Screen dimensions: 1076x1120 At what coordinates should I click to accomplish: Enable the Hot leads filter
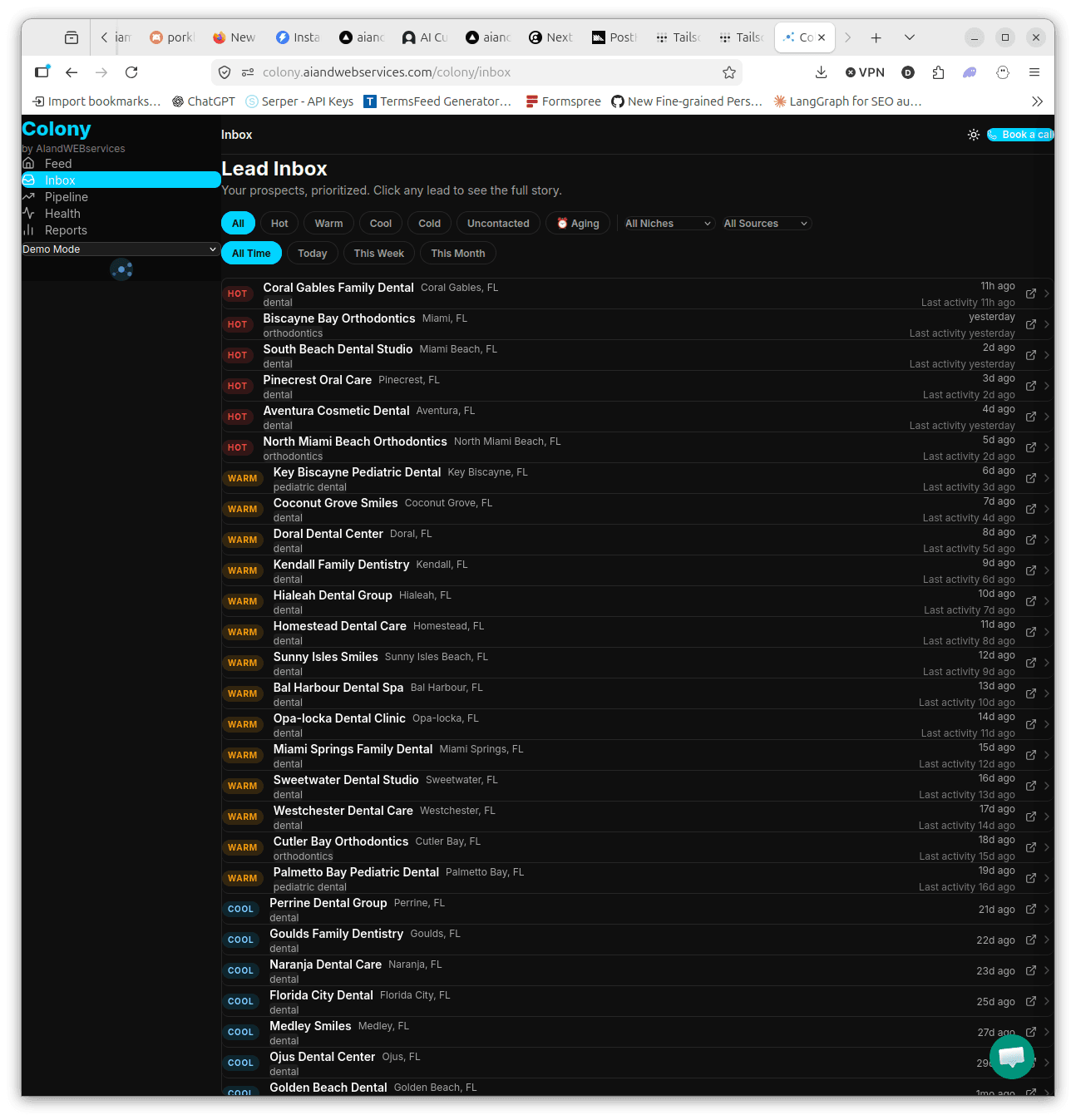coord(279,223)
